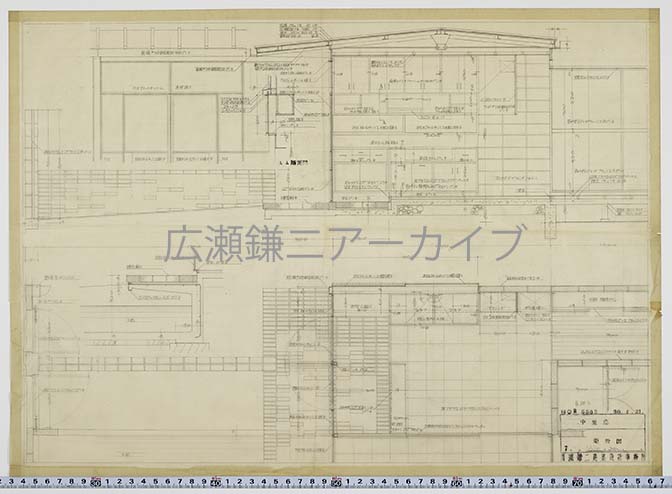Select the brick-patterned terrace in the upper-left elevation
The height and width of the screenshot is (494, 672).
point(150,187)
